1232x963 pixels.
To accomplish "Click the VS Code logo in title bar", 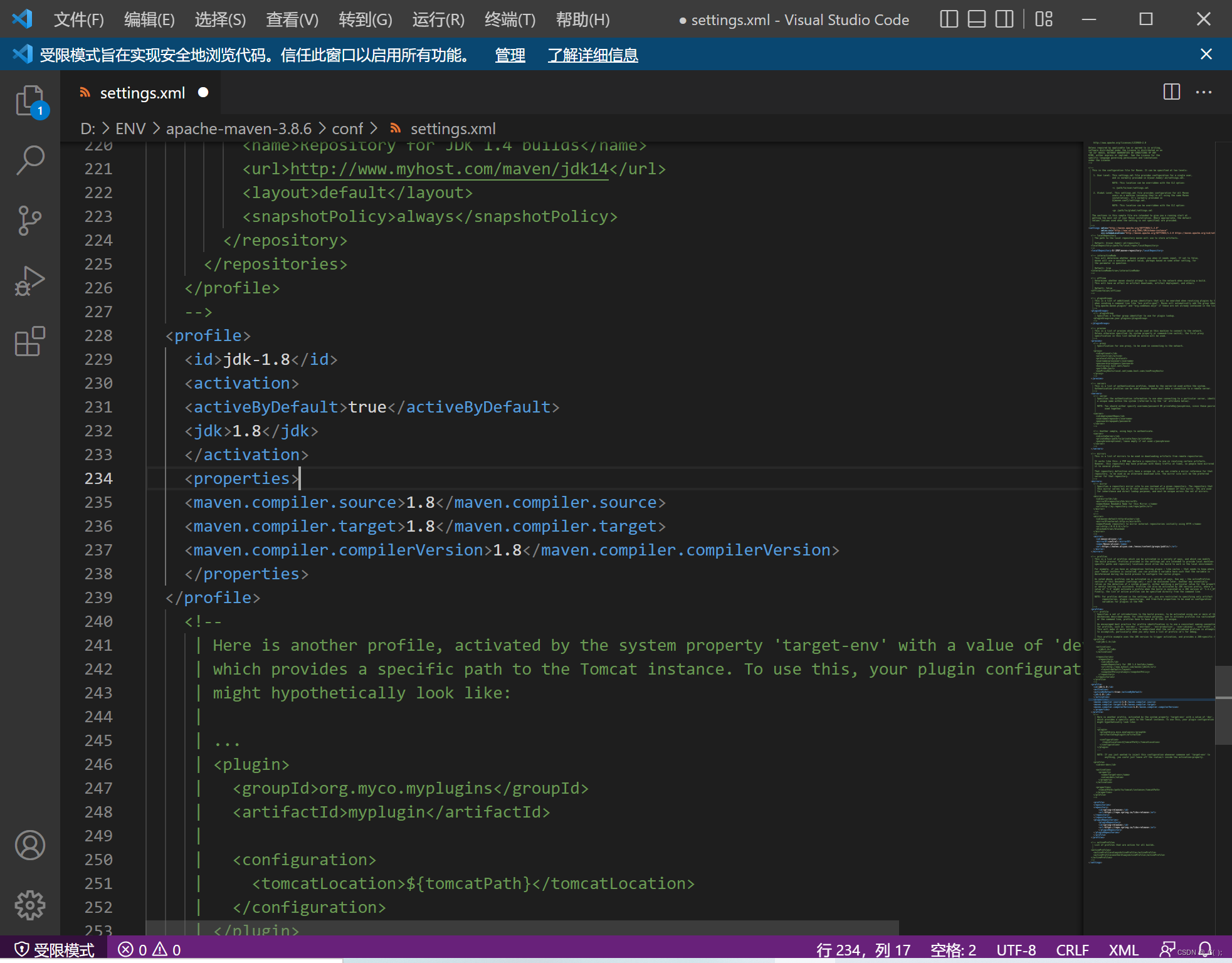I will click(x=23, y=19).
